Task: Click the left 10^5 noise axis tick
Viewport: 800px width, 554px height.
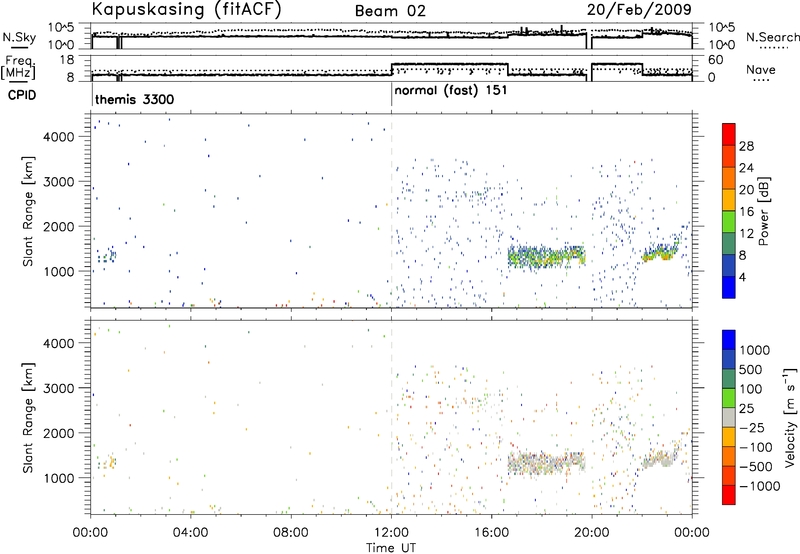Action: (x=61, y=28)
